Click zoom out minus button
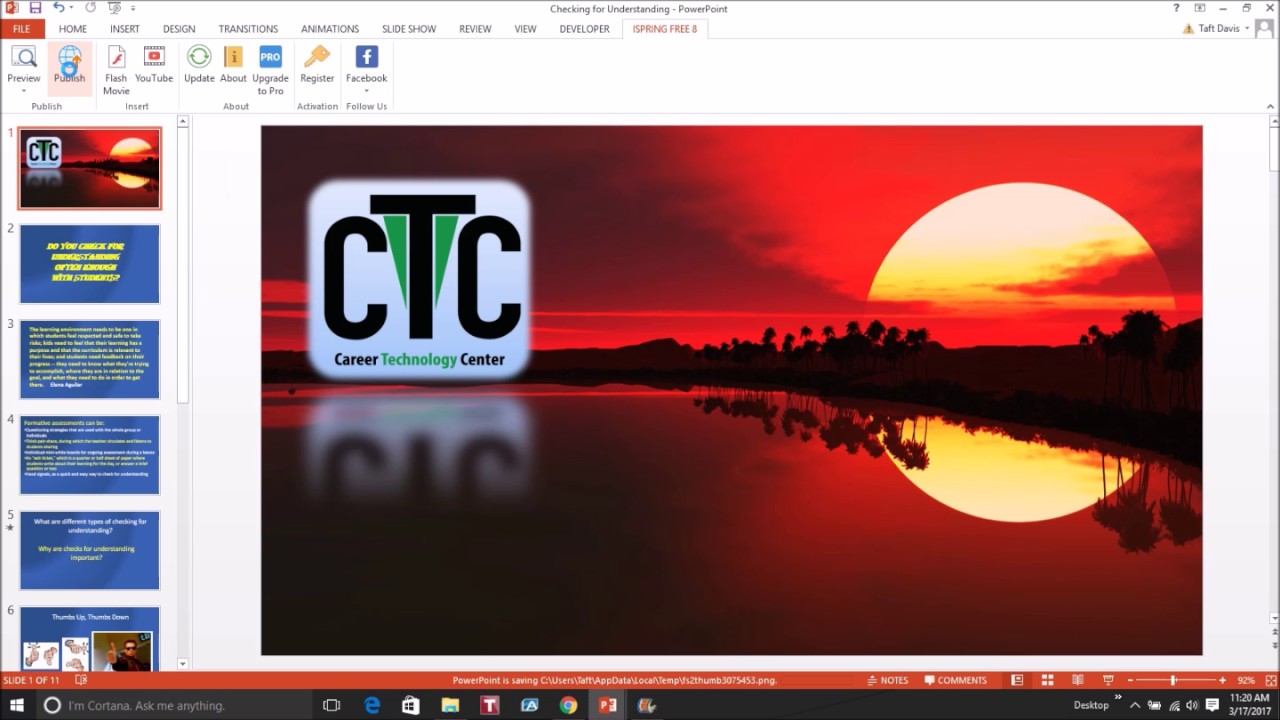 pyautogui.click(x=1131, y=680)
